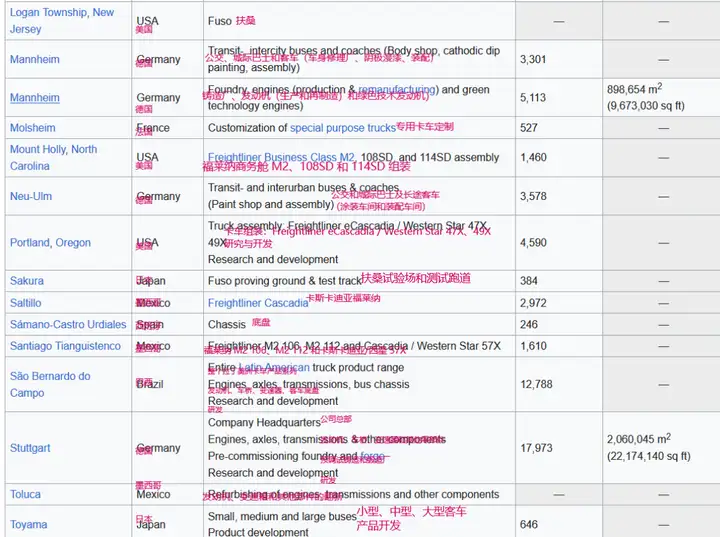Screen dimensions: 720x537
Task: Open the Toyama link
Action: point(28,525)
